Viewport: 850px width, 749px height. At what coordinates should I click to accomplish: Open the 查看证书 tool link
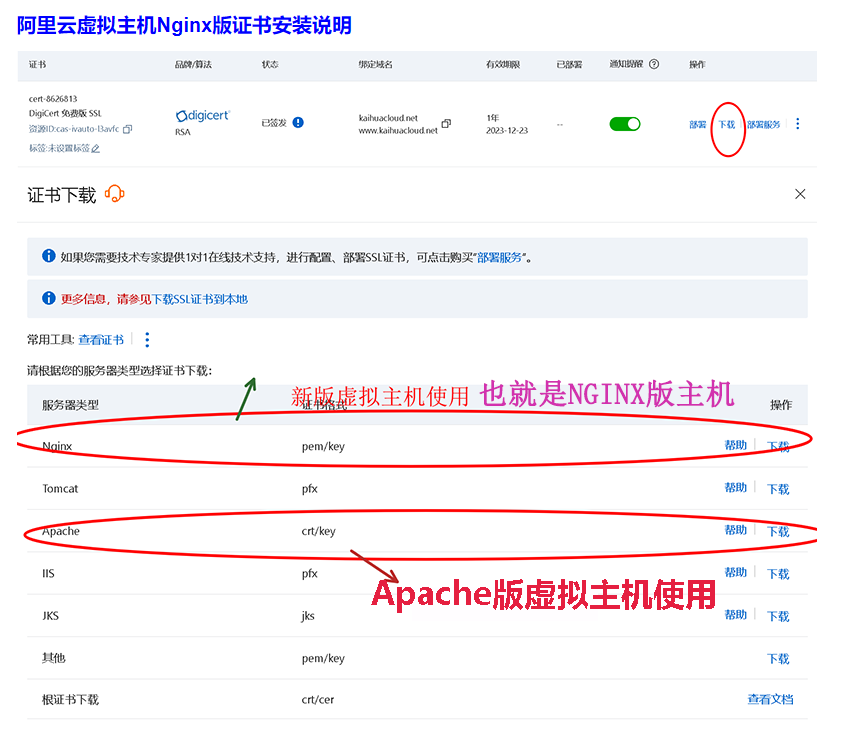101,340
